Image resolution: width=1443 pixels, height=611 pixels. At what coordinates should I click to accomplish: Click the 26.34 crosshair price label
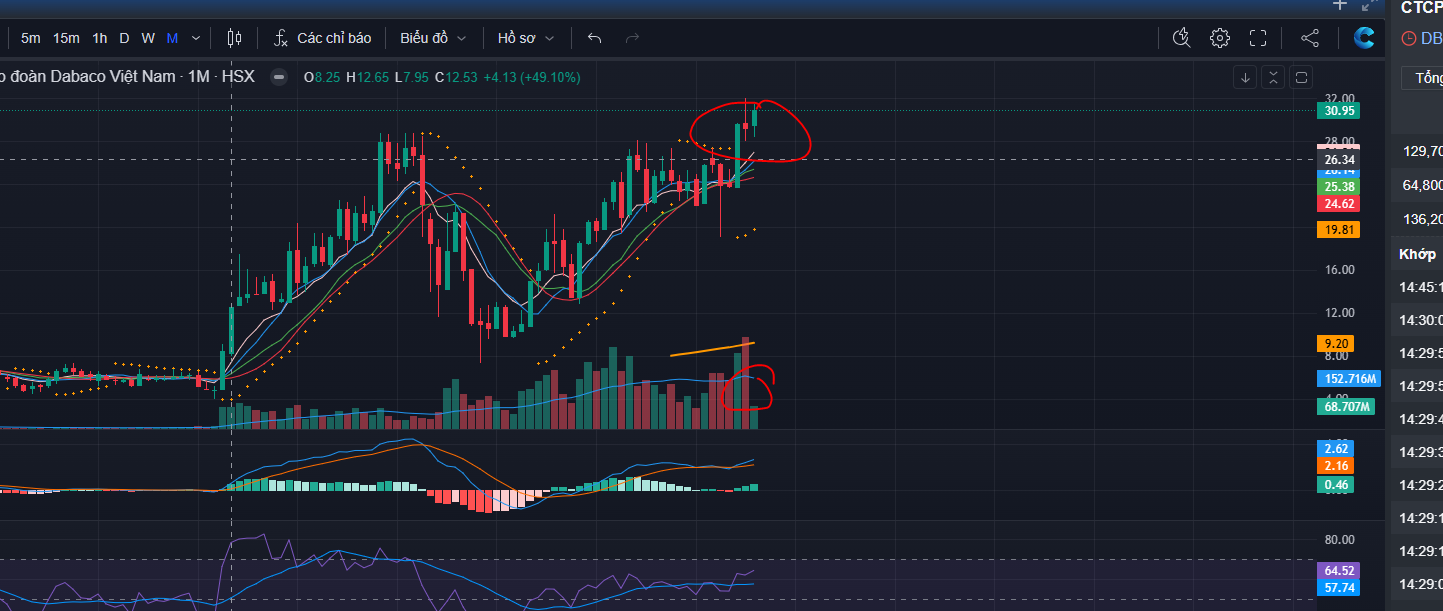[1339, 159]
